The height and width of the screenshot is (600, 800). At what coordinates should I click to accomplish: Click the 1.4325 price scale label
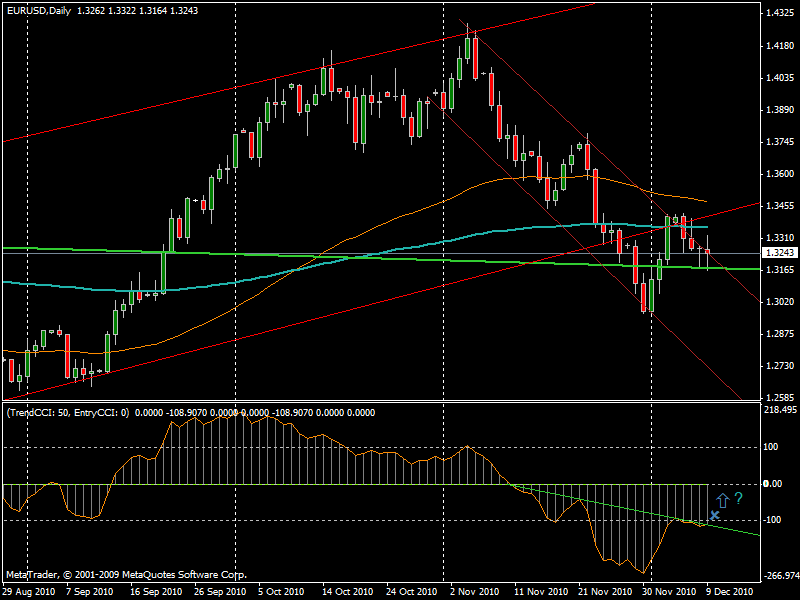[780, 13]
